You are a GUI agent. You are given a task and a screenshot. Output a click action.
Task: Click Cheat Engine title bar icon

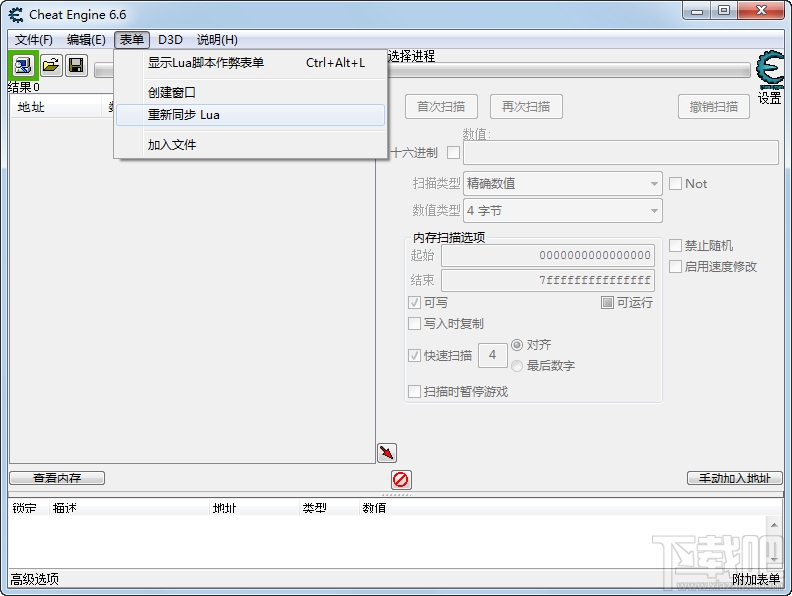coord(16,15)
